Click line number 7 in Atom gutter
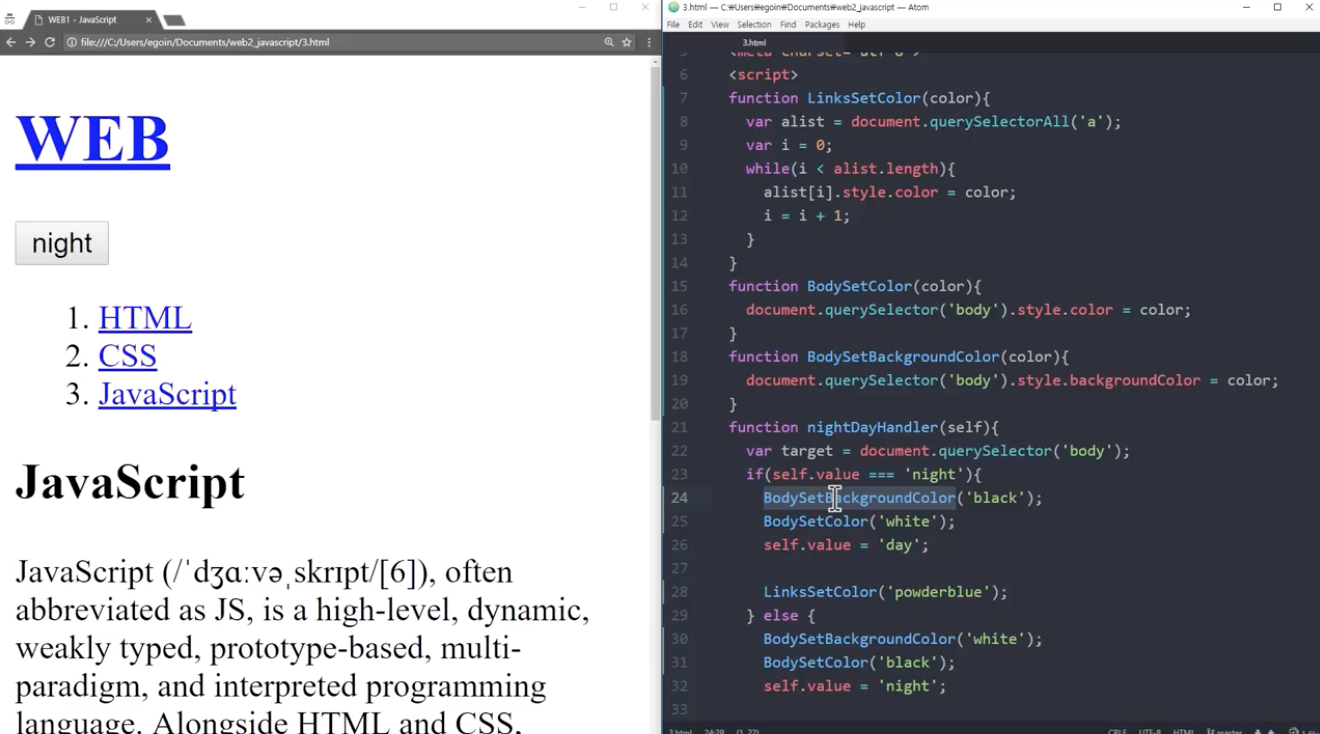The image size is (1320, 734). click(x=683, y=98)
